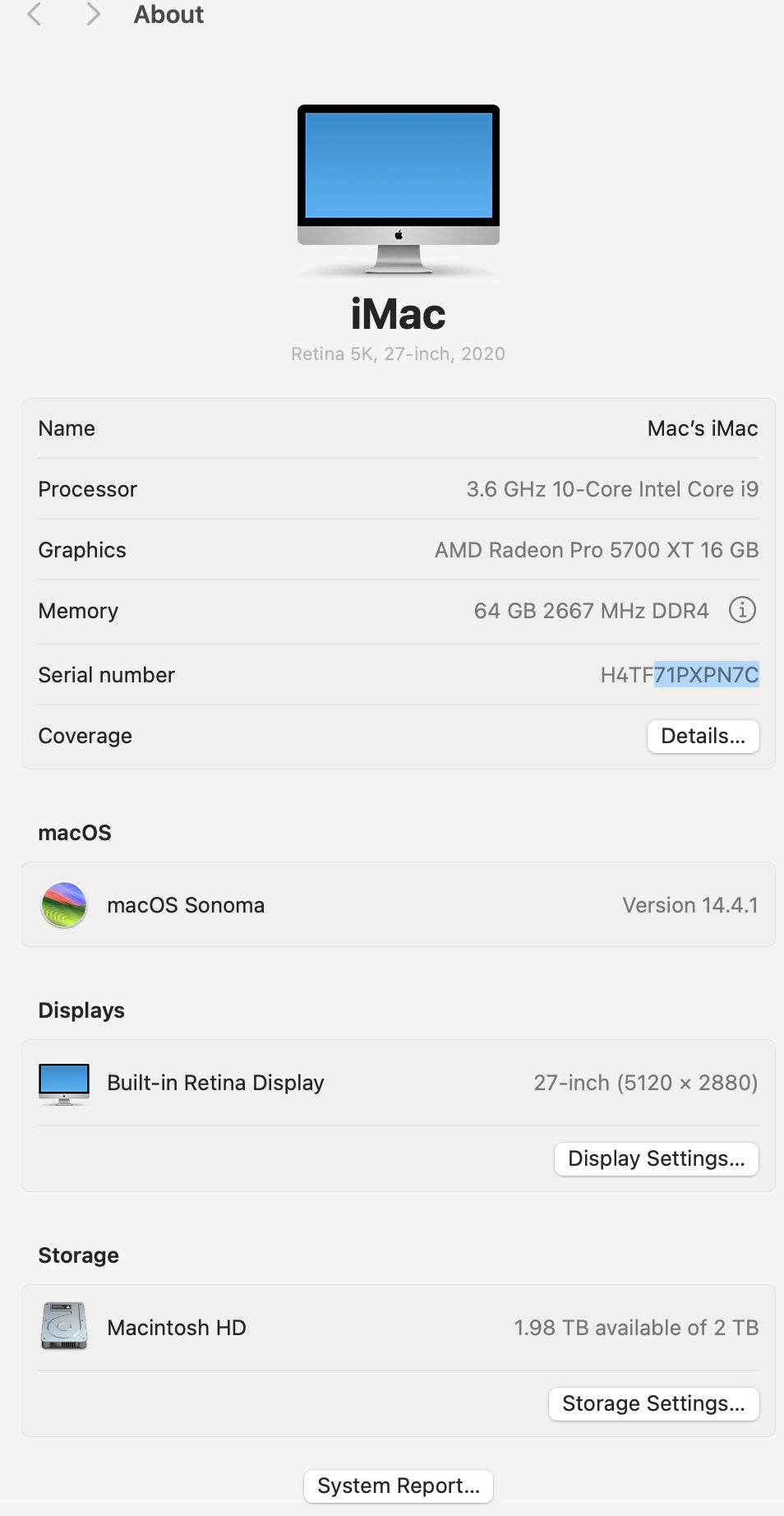Select the Processor row value
This screenshot has width=784, height=1516.
612,489
